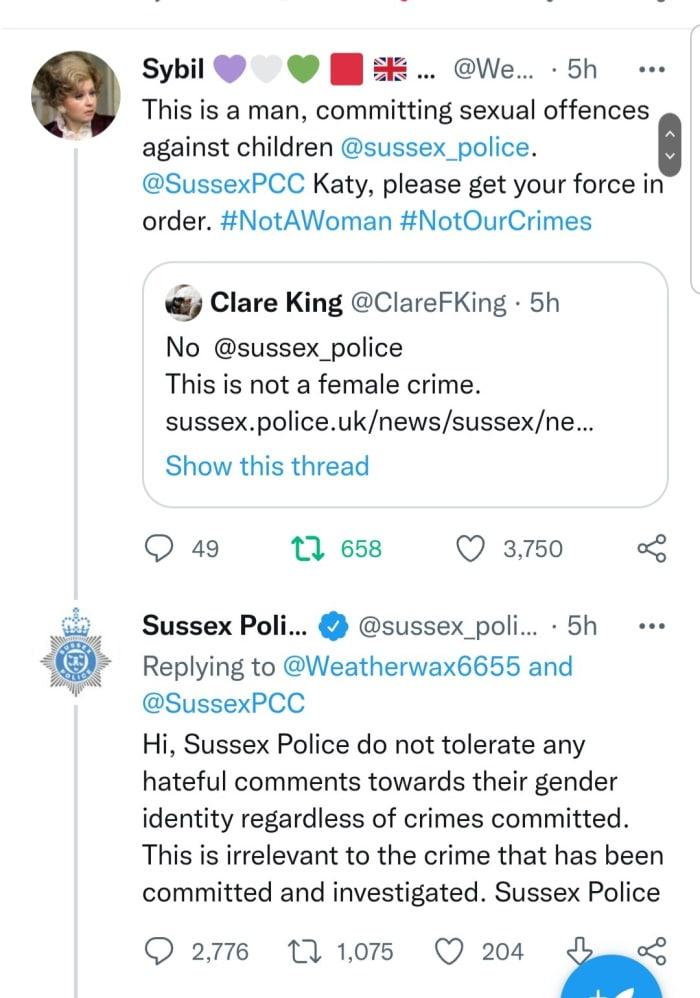This screenshot has width=700, height=998.
Task: Like the Sussex Police reply with 204 likes
Action: (x=449, y=952)
